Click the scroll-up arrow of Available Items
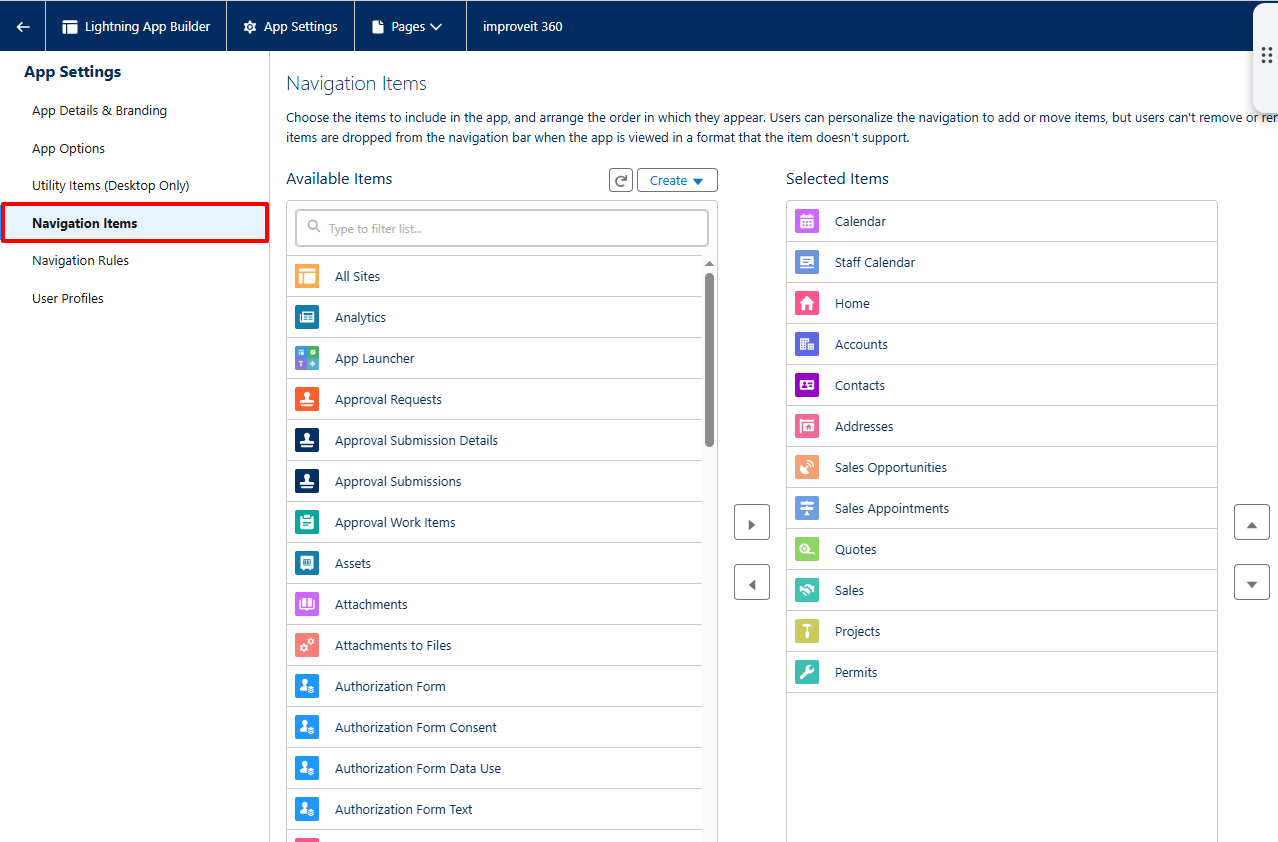Screen dimensions: 1278x842 click(709, 265)
